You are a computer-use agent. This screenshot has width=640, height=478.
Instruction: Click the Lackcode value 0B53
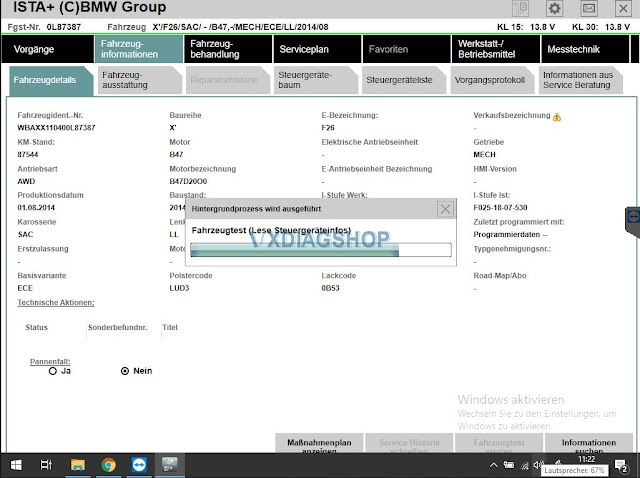(x=330, y=288)
